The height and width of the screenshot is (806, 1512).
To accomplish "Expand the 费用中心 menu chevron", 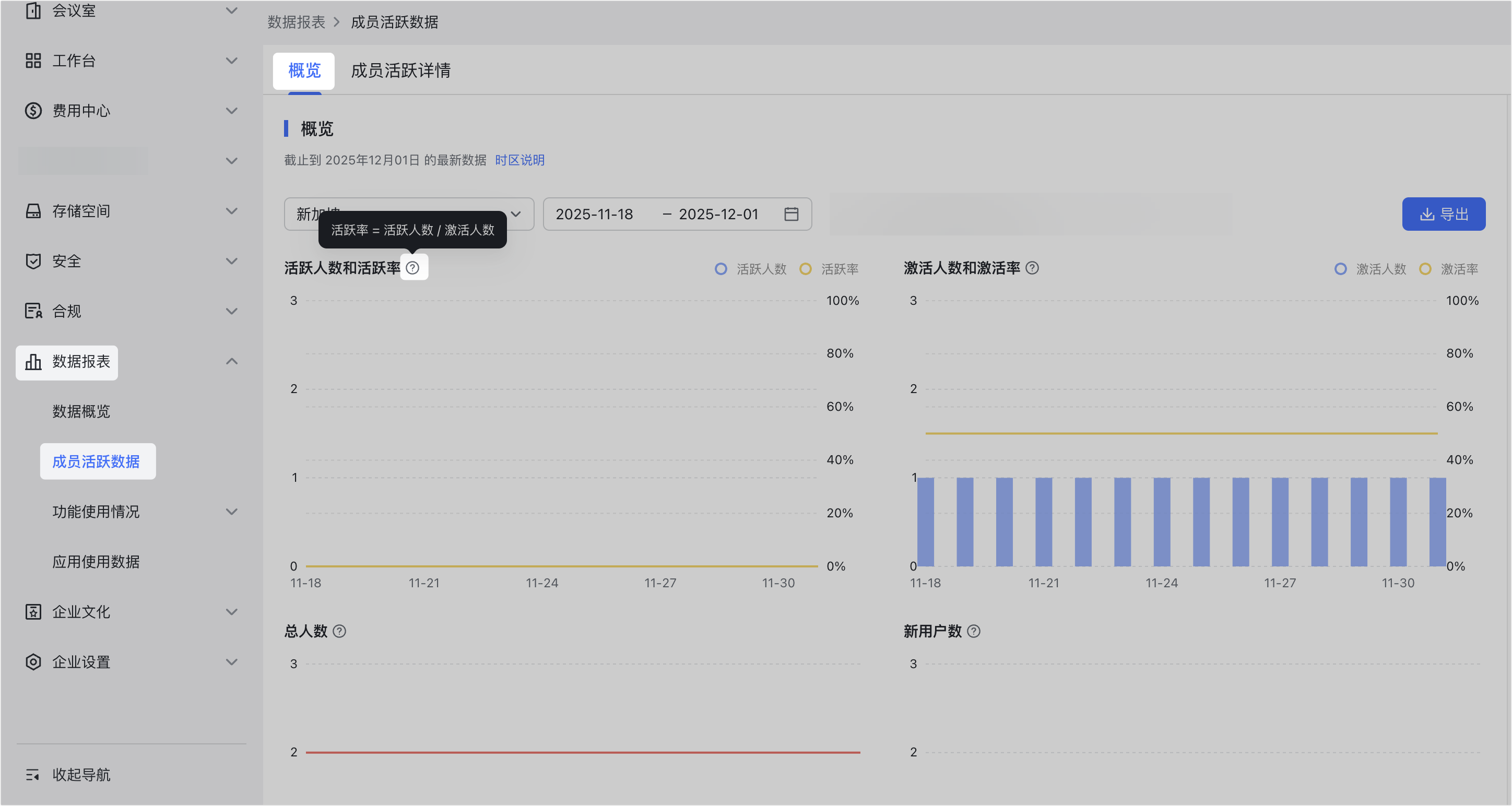I will click(232, 110).
